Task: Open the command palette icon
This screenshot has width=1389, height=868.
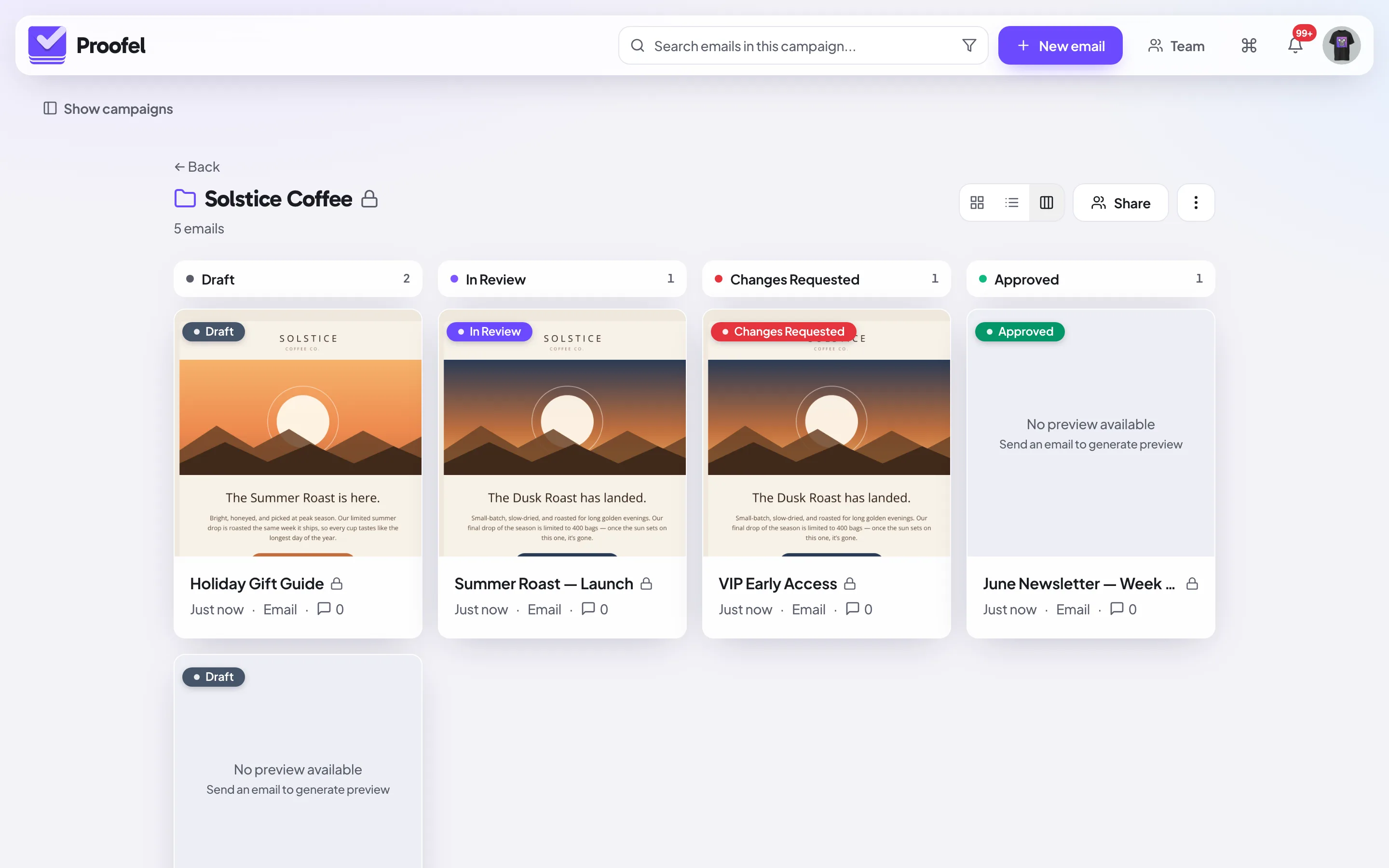Action: point(1248,45)
